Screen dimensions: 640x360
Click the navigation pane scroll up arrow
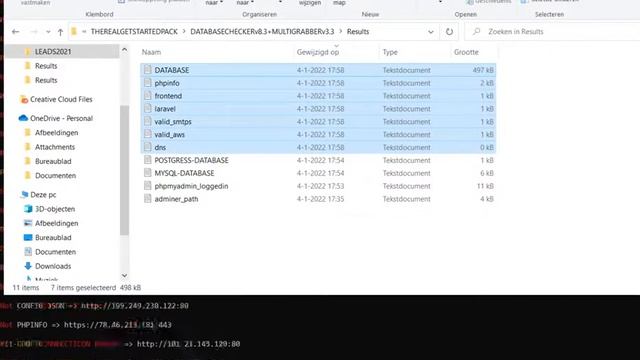tap(124, 50)
